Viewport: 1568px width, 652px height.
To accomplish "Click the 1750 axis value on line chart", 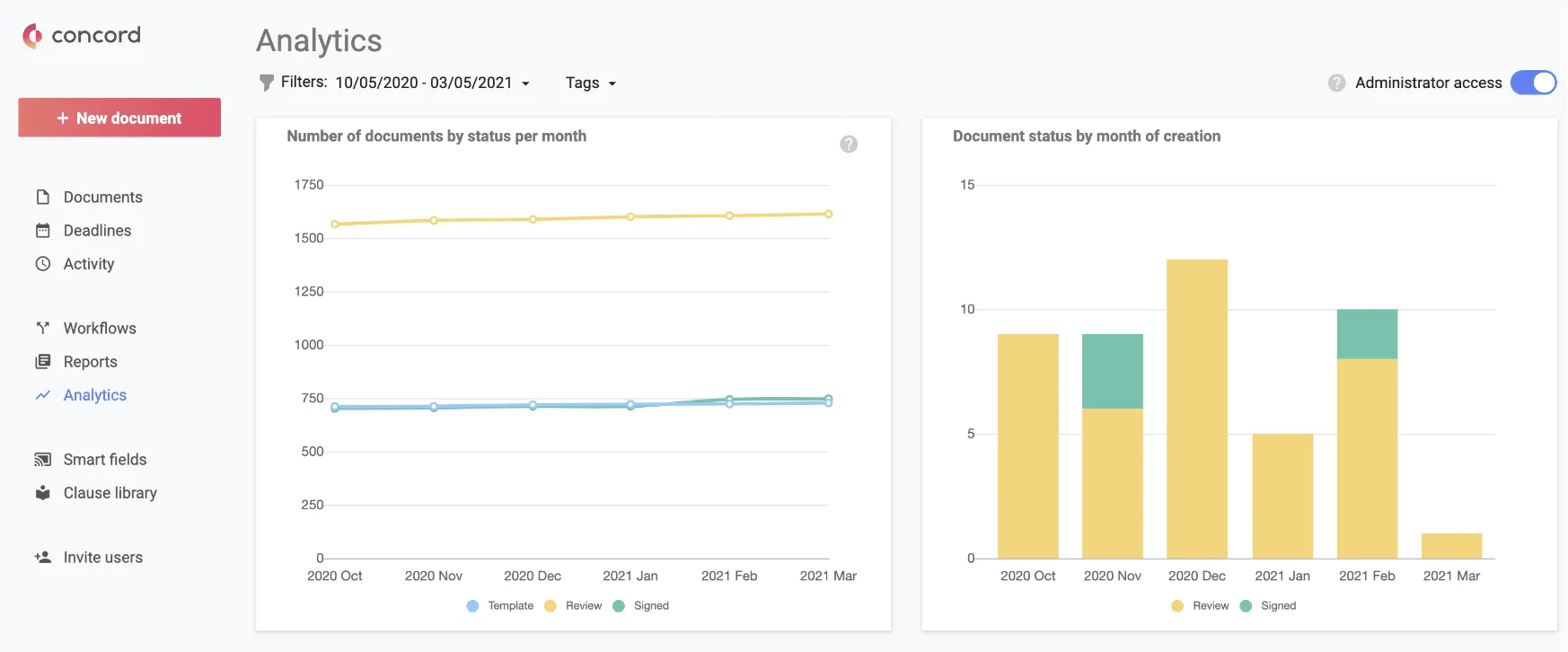I will point(309,184).
